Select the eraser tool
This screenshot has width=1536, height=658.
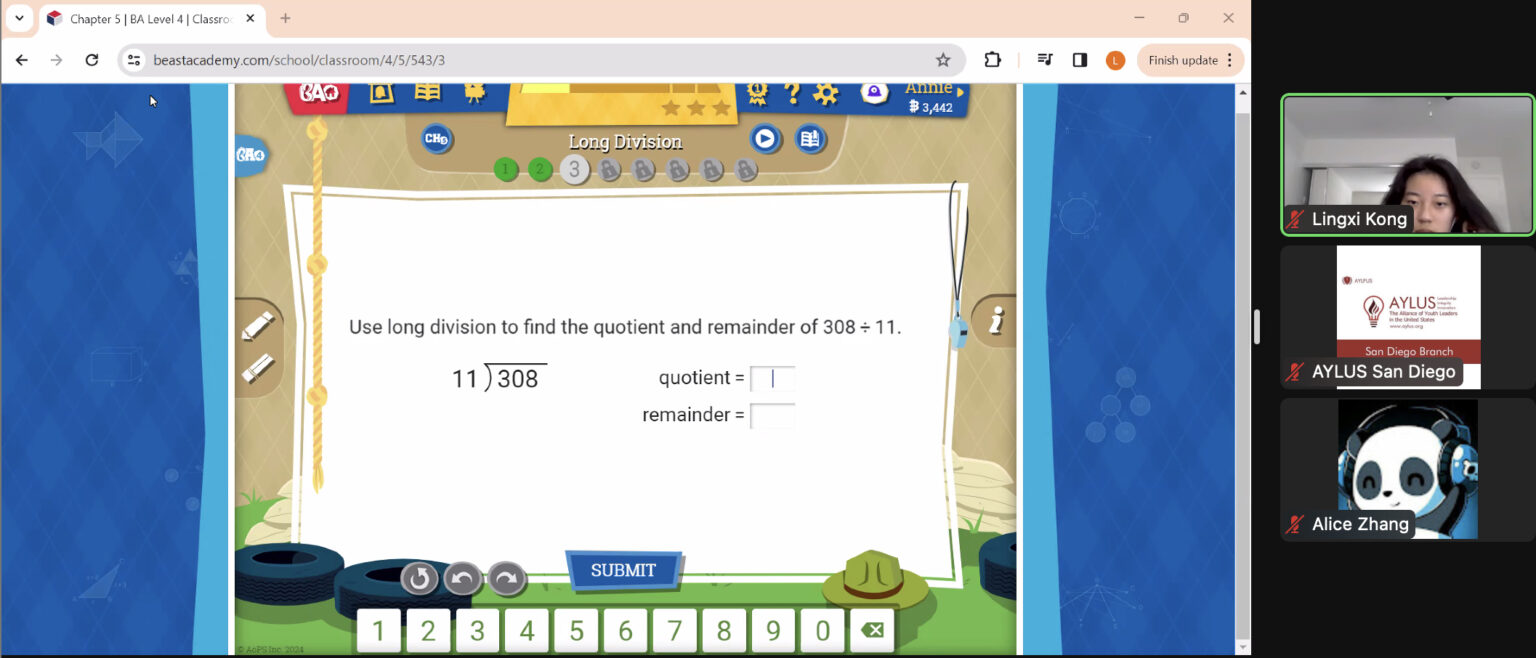tap(258, 369)
